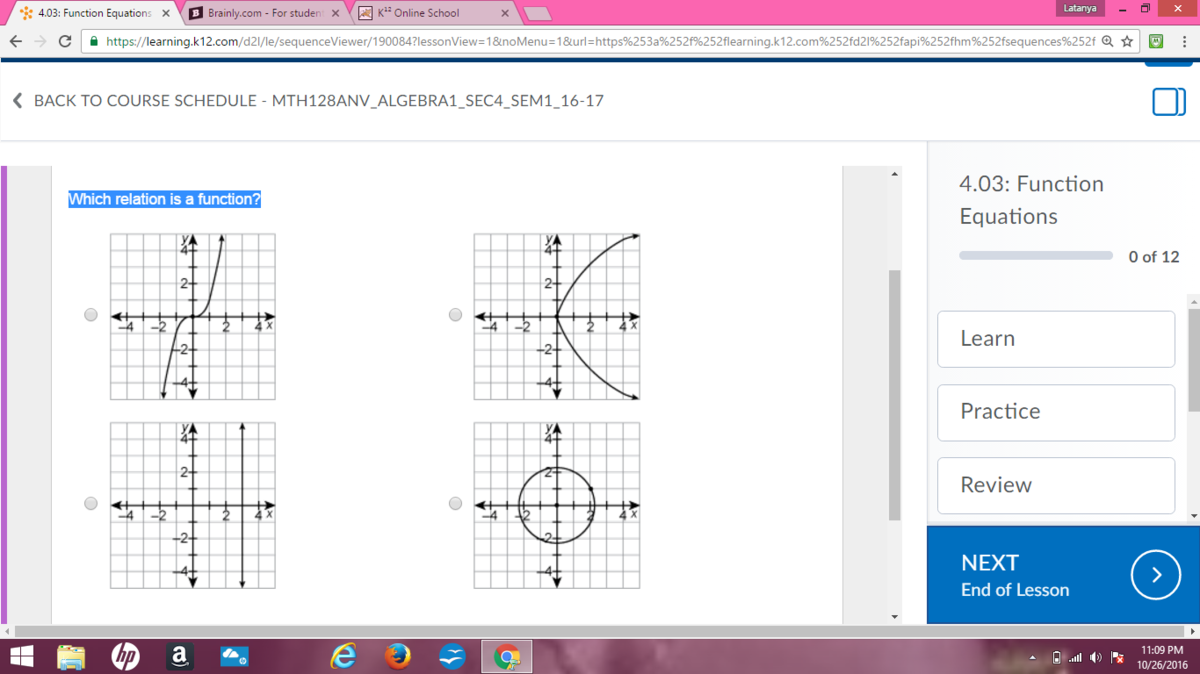Open Action Center flag icon in tray

point(1116,658)
